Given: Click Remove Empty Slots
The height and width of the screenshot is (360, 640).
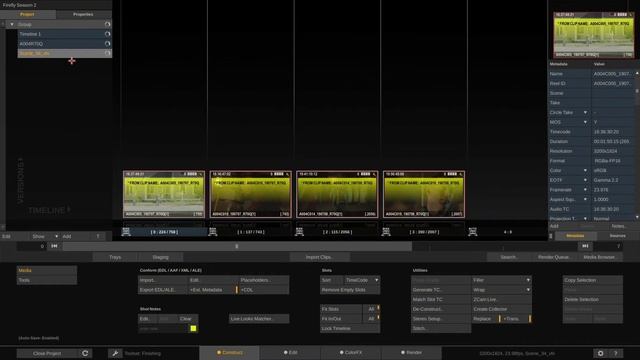Looking at the screenshot, I should [x=350, y=290].
